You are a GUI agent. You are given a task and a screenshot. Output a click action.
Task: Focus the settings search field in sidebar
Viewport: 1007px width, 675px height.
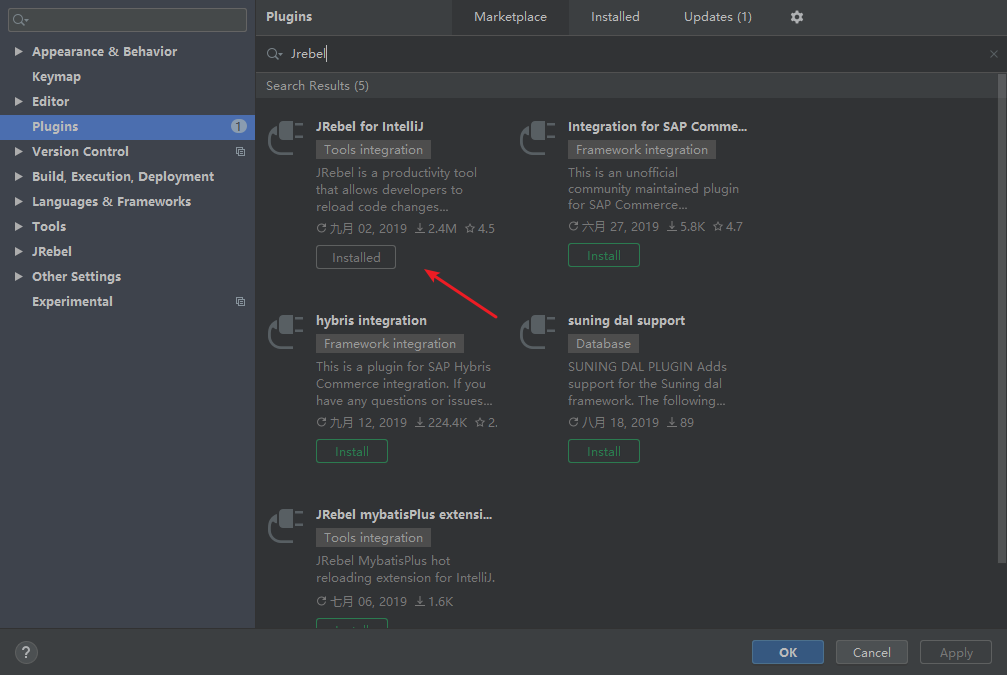click(x=127, y=20)
